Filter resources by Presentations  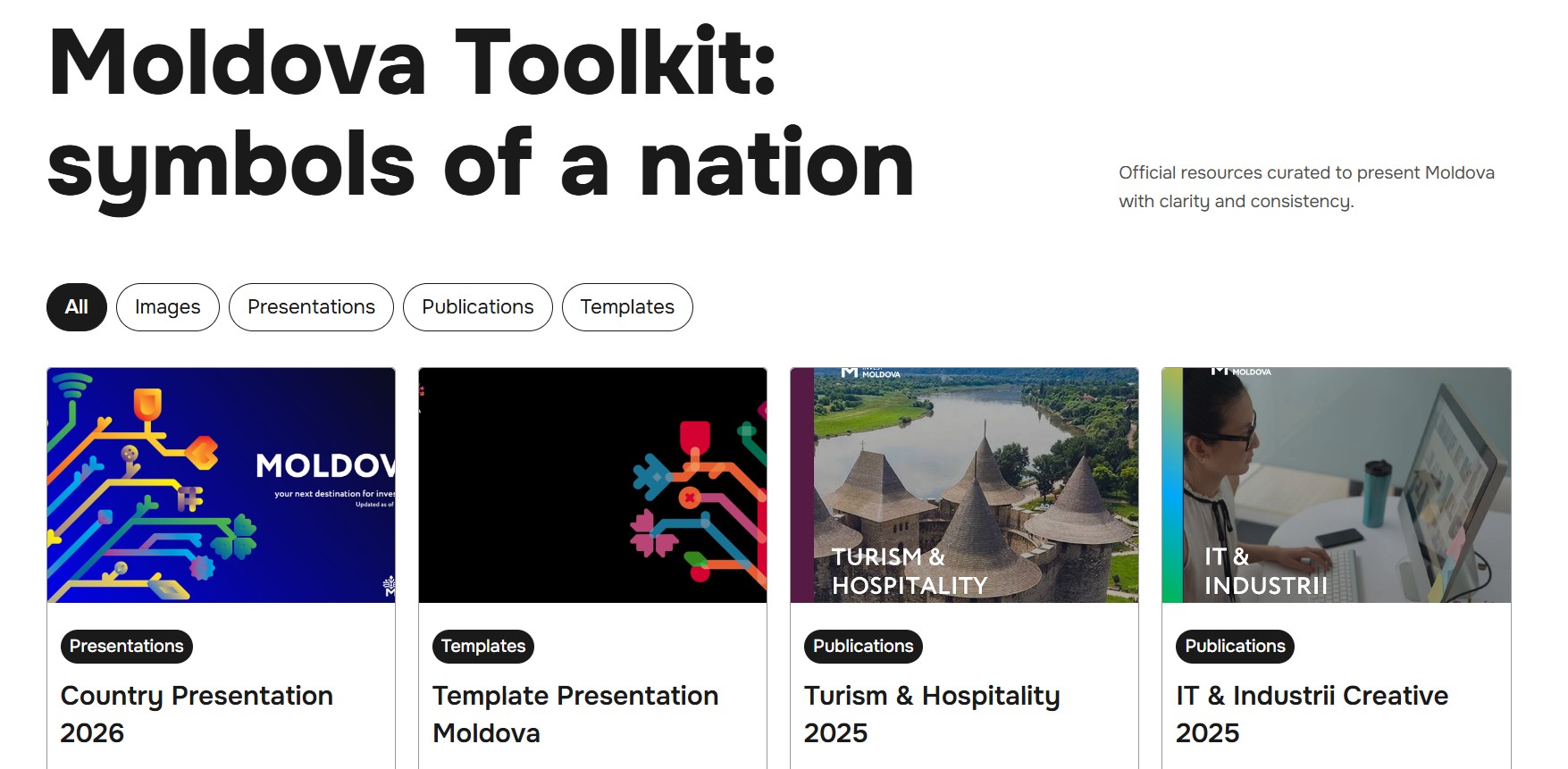(x=311, y=307)
